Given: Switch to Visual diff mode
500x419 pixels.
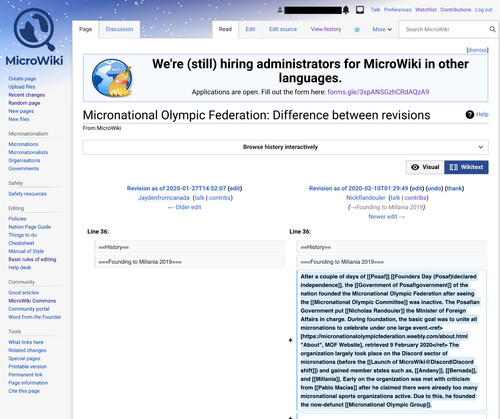Looking at the screenshot, I should point(425,167).
